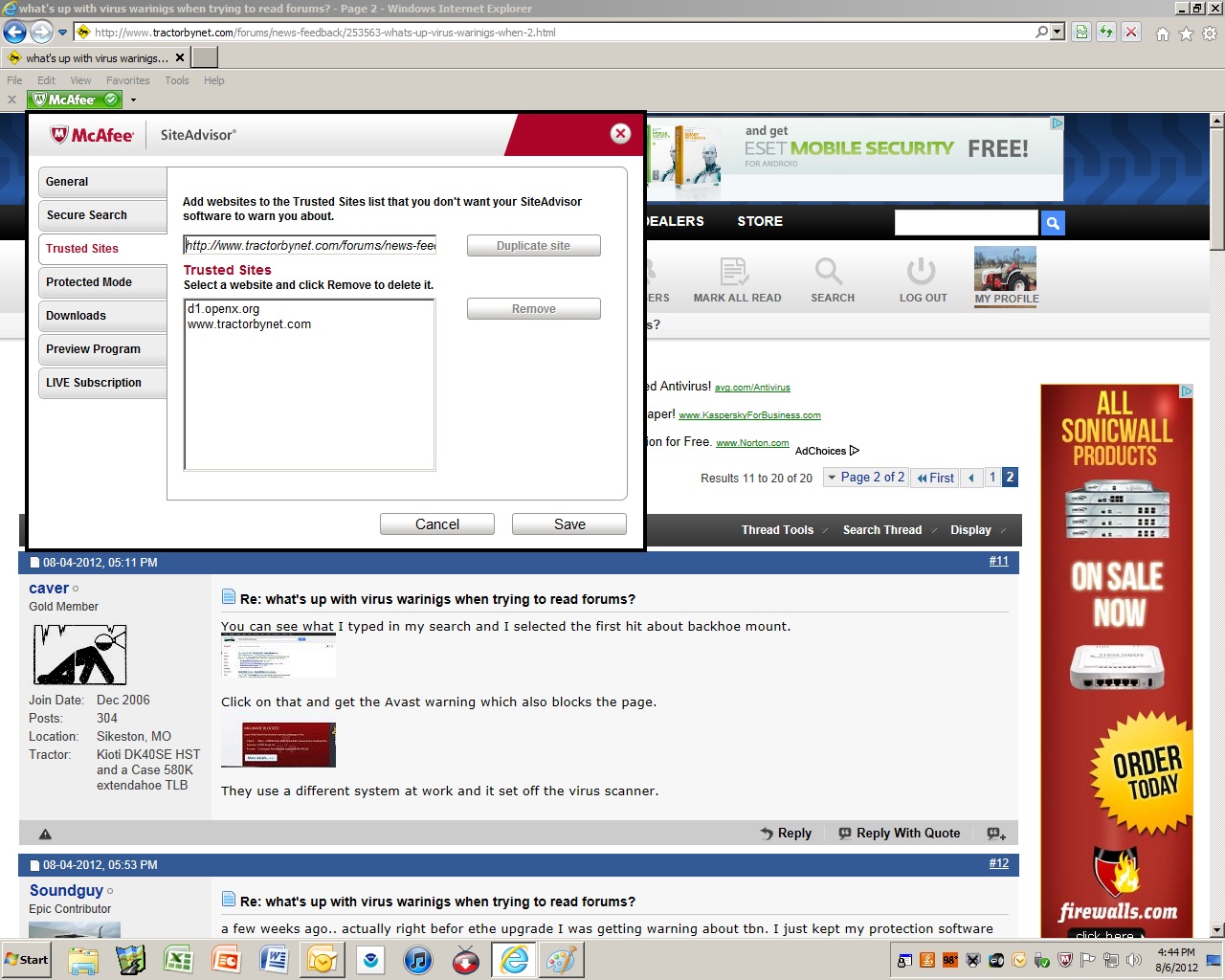Click the Windows Start button
The height and width of the screenshot is (980, 1225).
[26, 960]
